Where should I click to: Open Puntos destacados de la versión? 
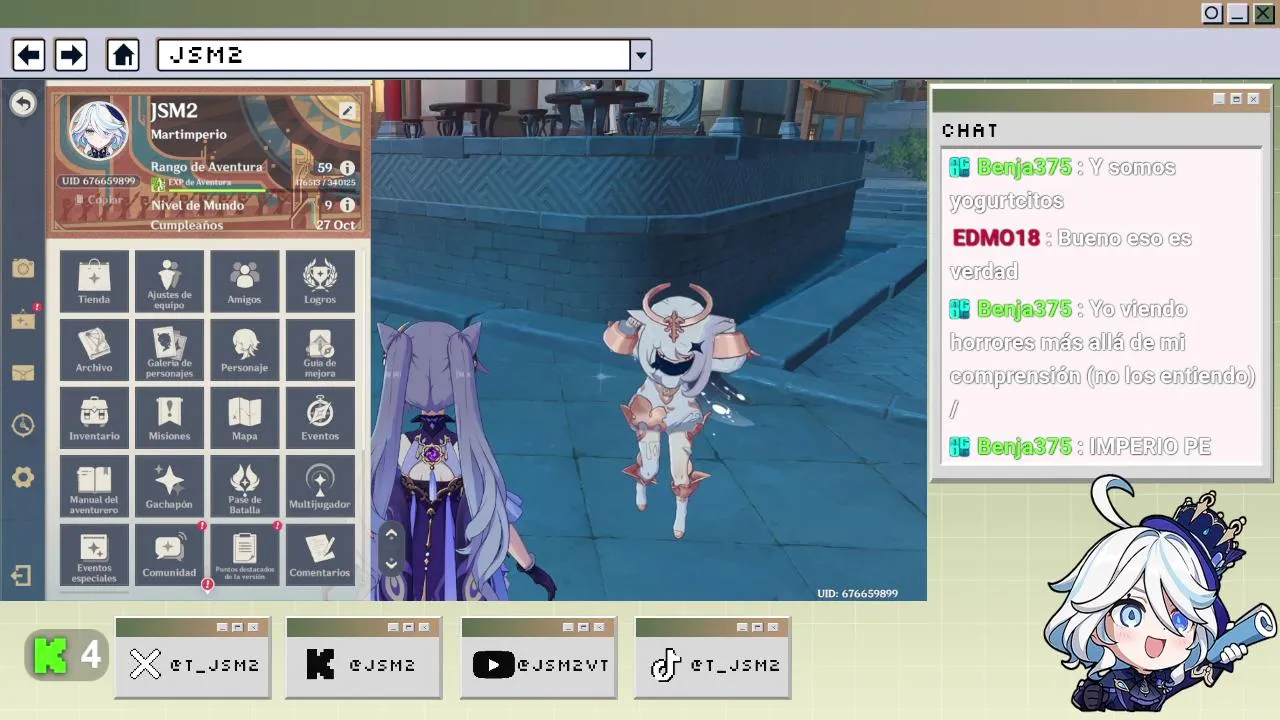click(x=244, y=555)
